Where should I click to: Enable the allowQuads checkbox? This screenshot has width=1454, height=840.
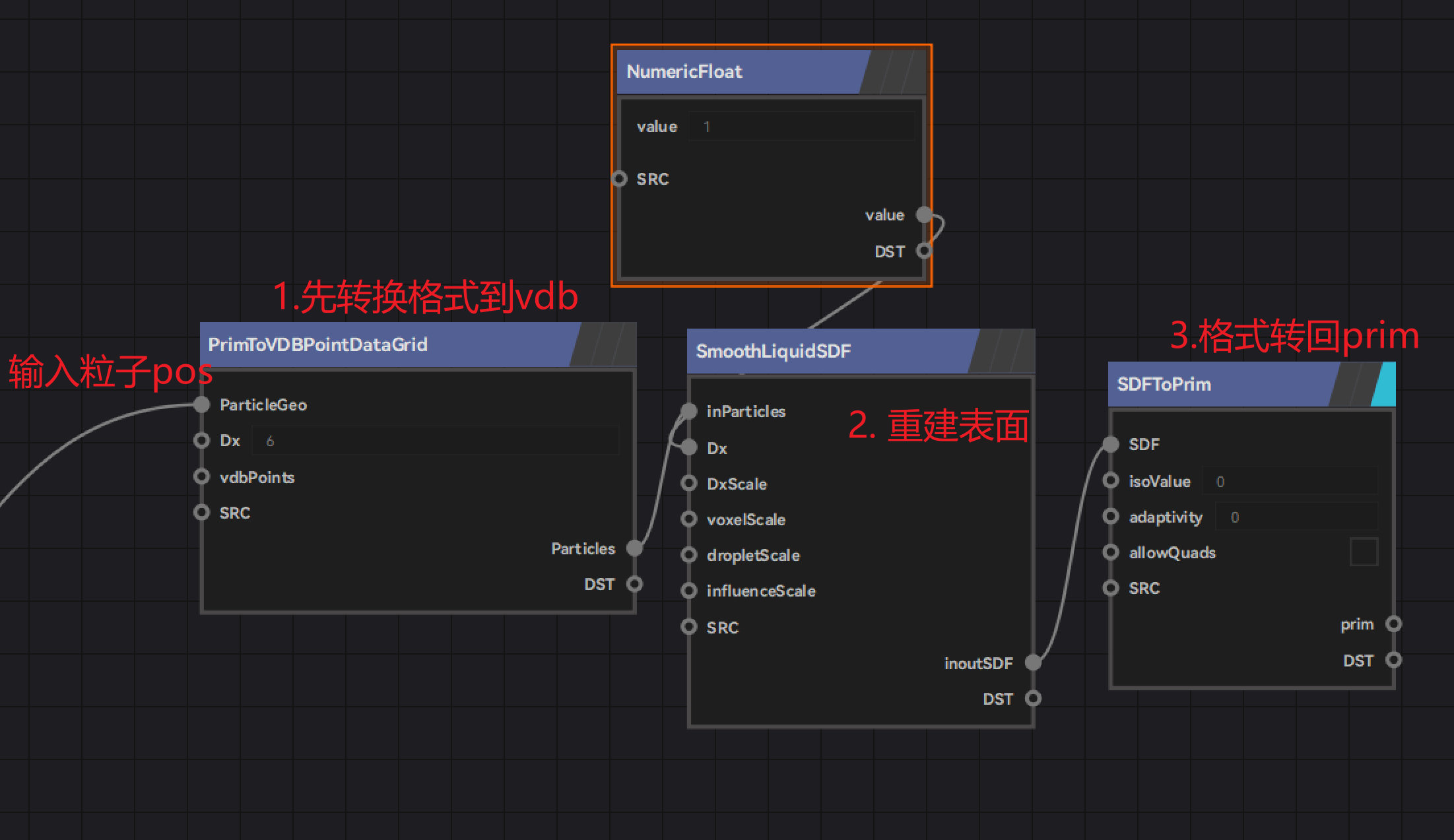pos(1364,552)
